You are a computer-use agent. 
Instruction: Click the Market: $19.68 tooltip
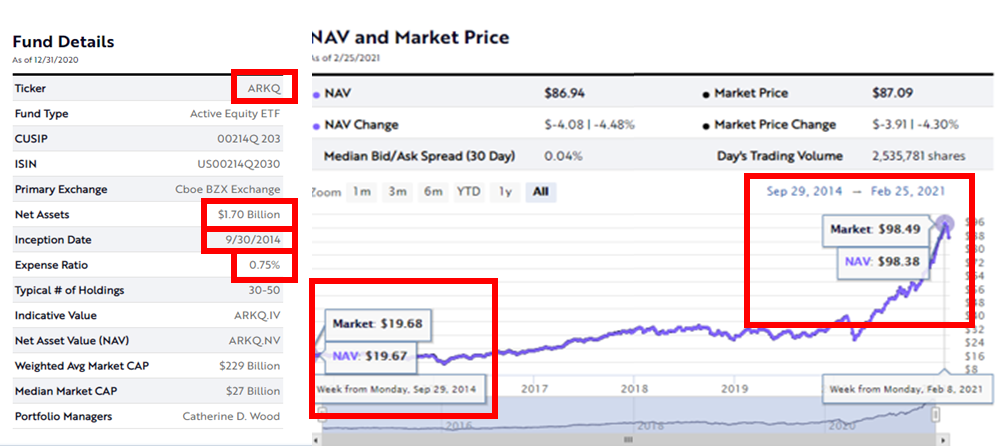click(377, 324)
